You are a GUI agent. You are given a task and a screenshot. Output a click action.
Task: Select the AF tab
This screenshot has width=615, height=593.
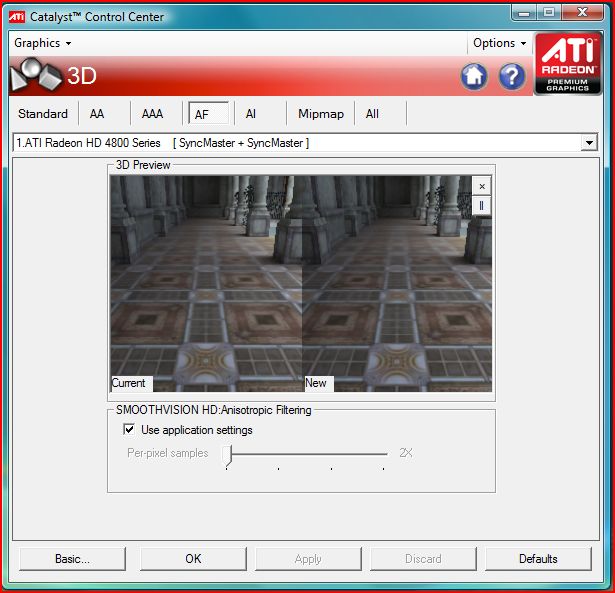click(208, 114)
